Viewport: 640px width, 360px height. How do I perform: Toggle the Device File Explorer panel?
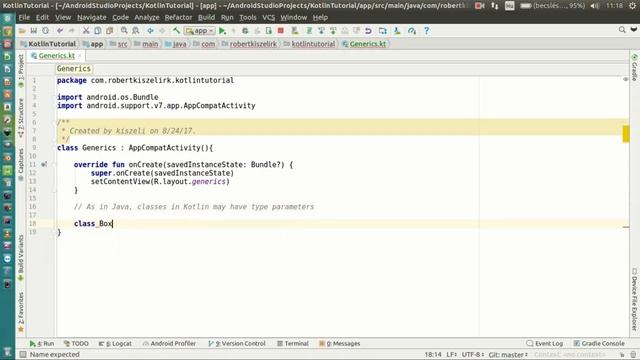pos(635,299)
